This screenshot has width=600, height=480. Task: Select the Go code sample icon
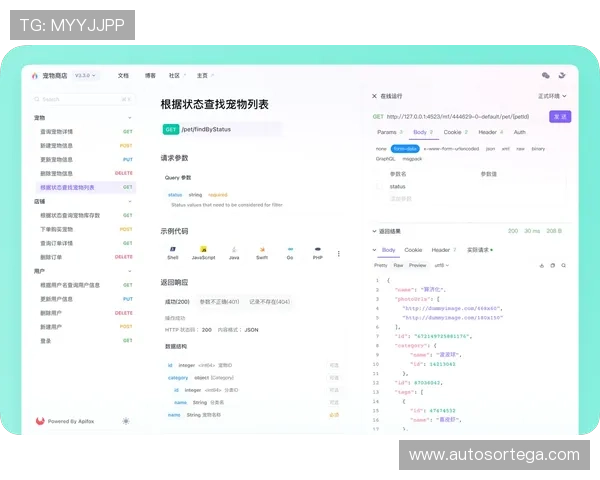tap(290, 249)
